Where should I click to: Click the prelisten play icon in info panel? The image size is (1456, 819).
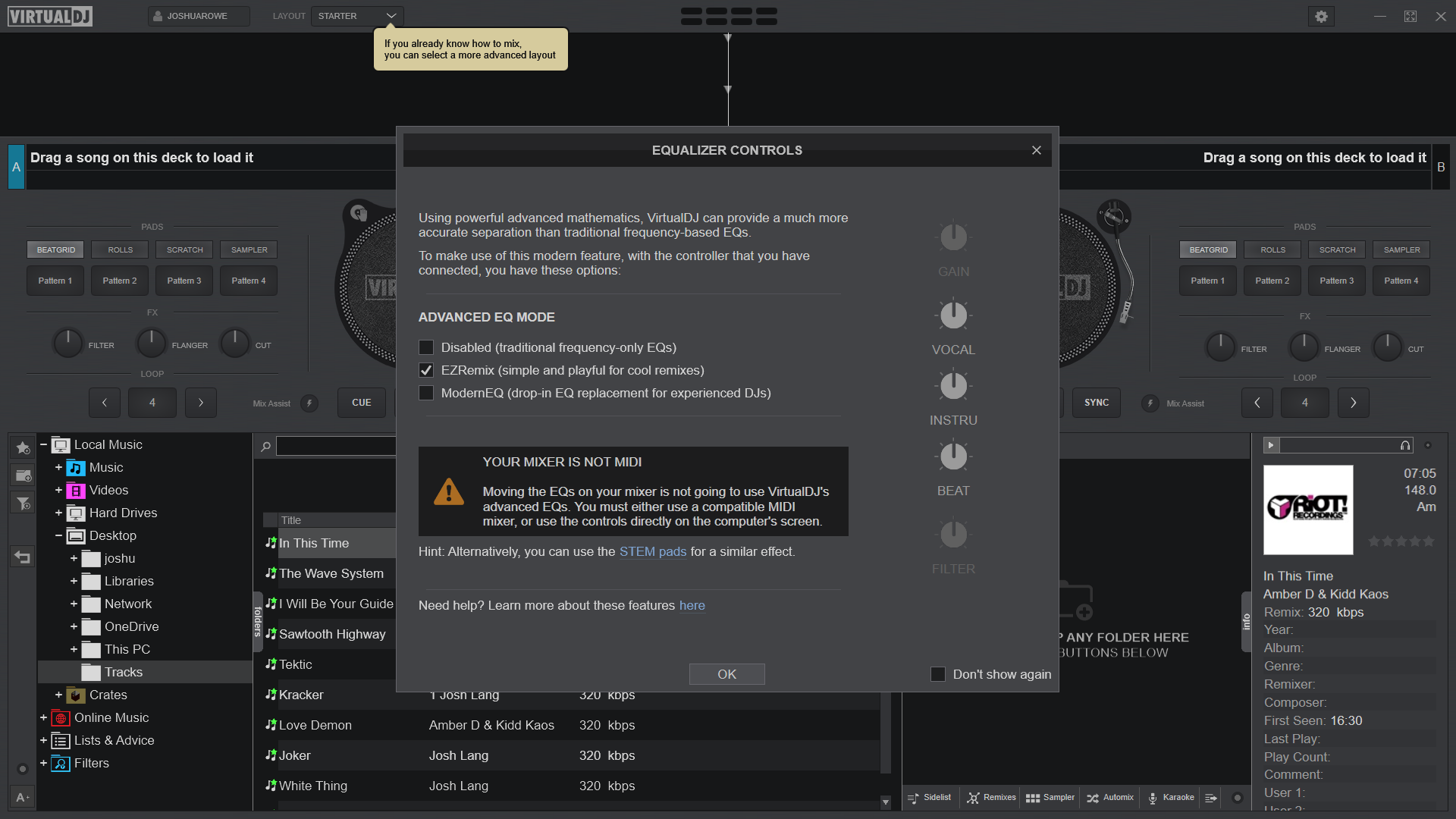click(1271, 445)
